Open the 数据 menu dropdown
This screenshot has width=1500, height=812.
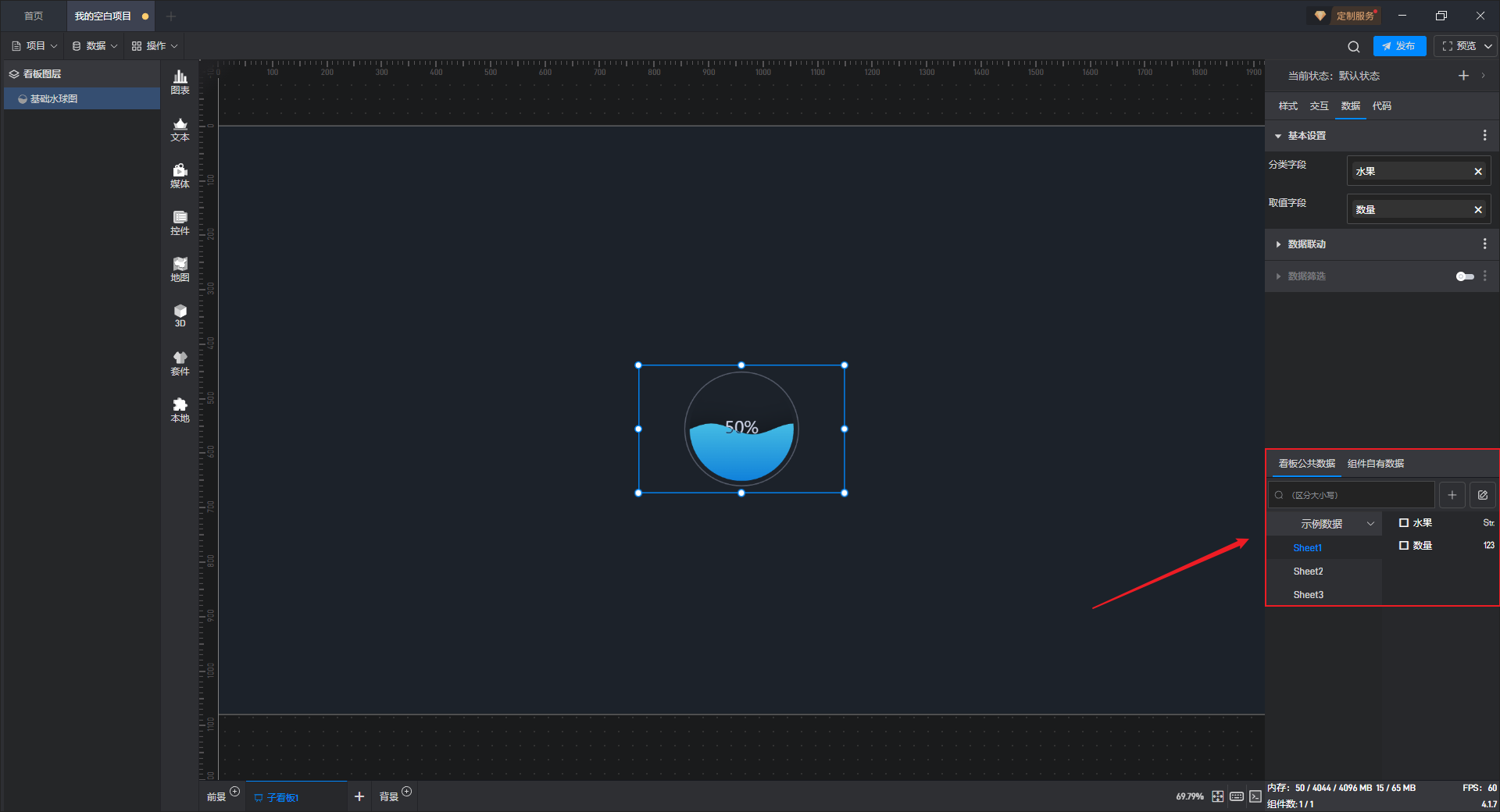95,46
